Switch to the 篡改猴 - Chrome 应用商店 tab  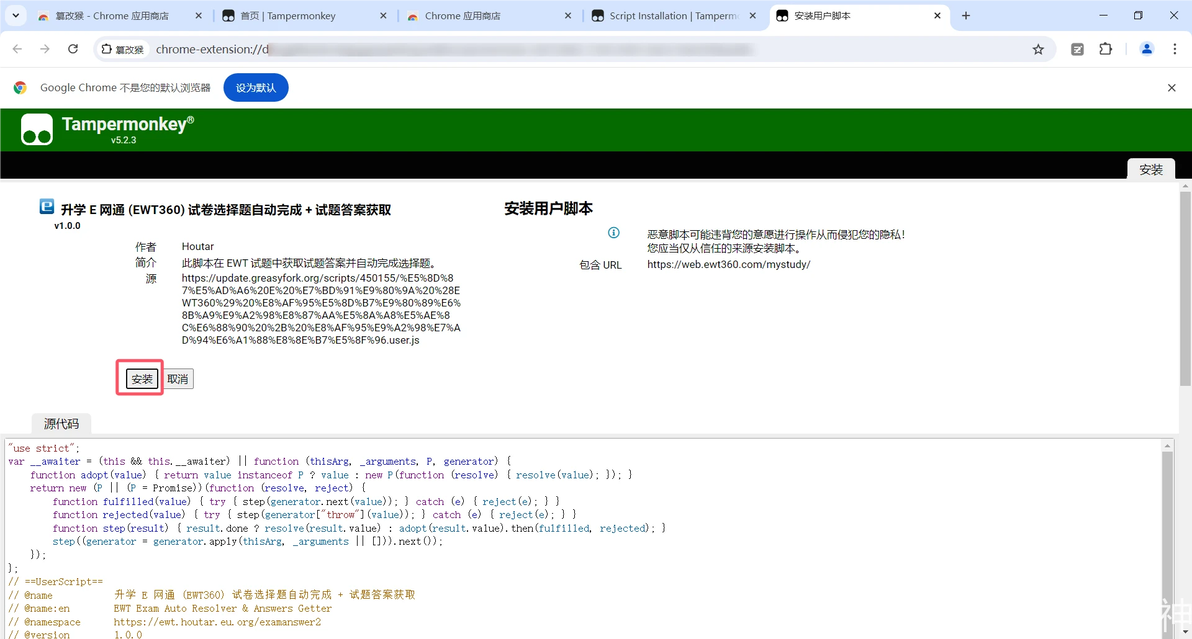112,15
